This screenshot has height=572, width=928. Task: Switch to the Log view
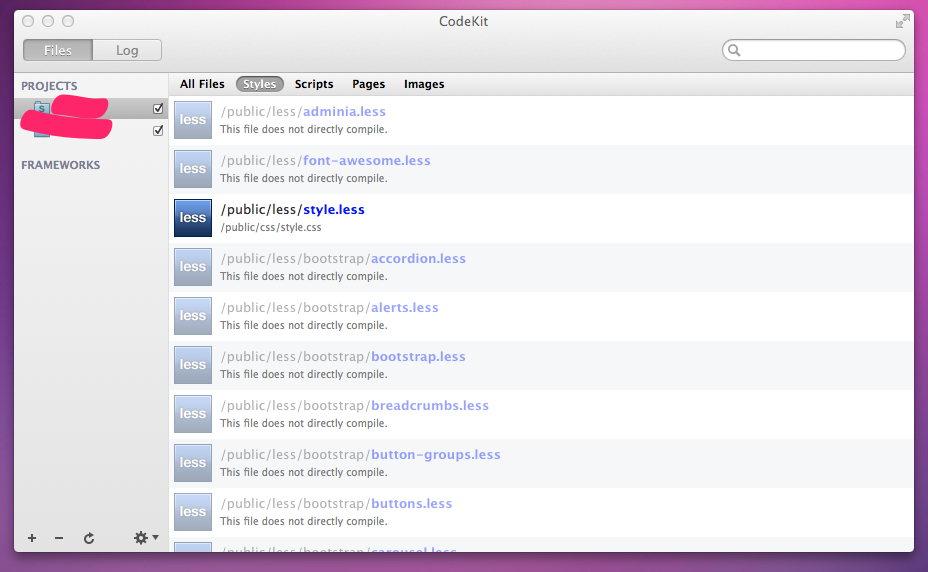pyautogui.click(x=127, y=50)
